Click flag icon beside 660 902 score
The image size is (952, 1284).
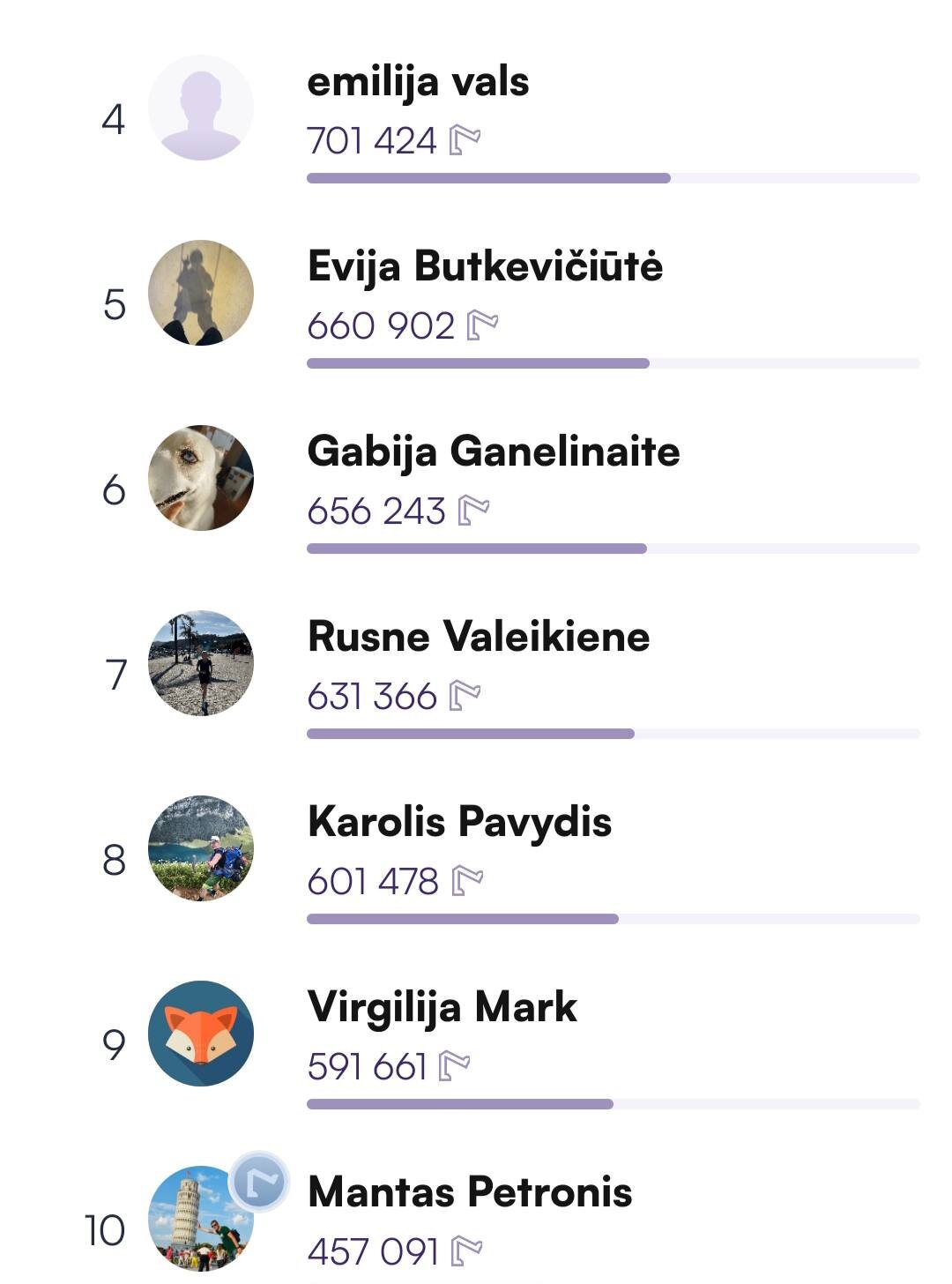(x=482, y=325)
